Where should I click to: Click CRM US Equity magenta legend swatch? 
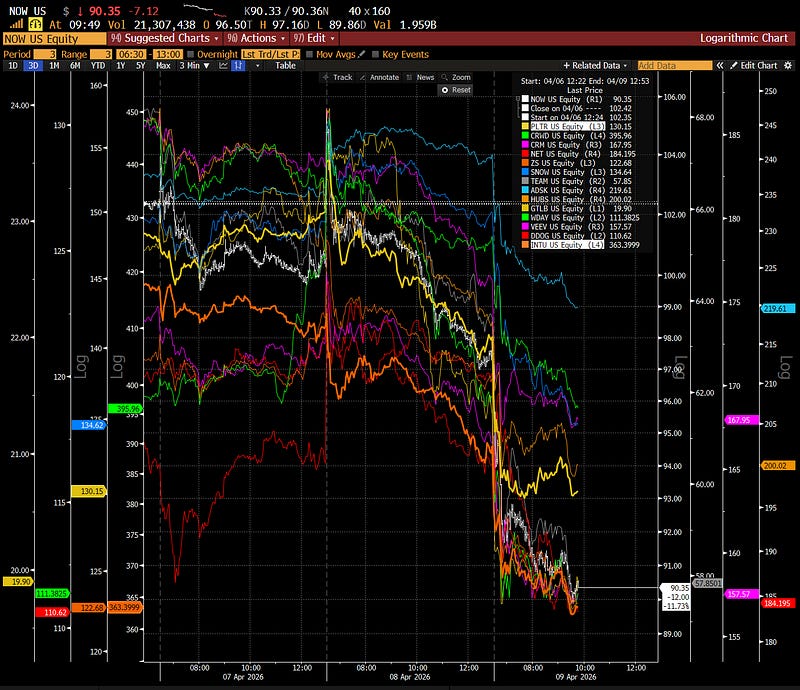(x=525, y=145)
